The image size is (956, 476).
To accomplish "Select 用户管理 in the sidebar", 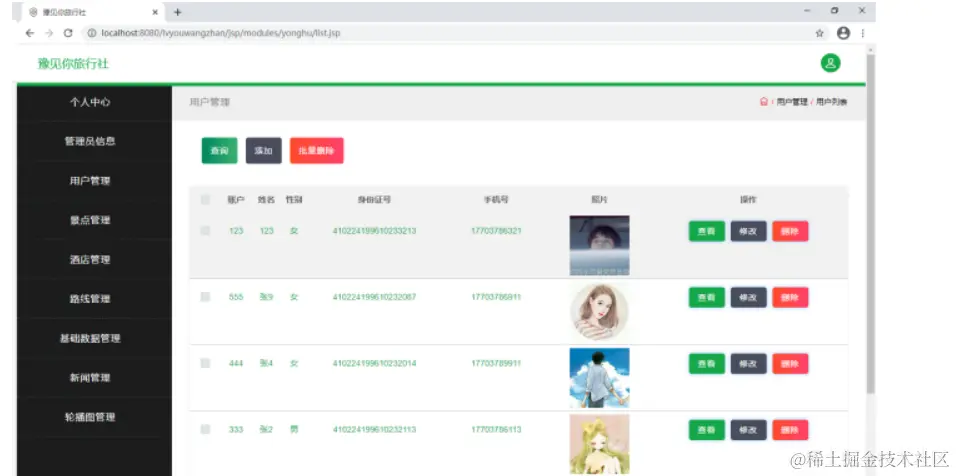I will (x=90, y=180).
